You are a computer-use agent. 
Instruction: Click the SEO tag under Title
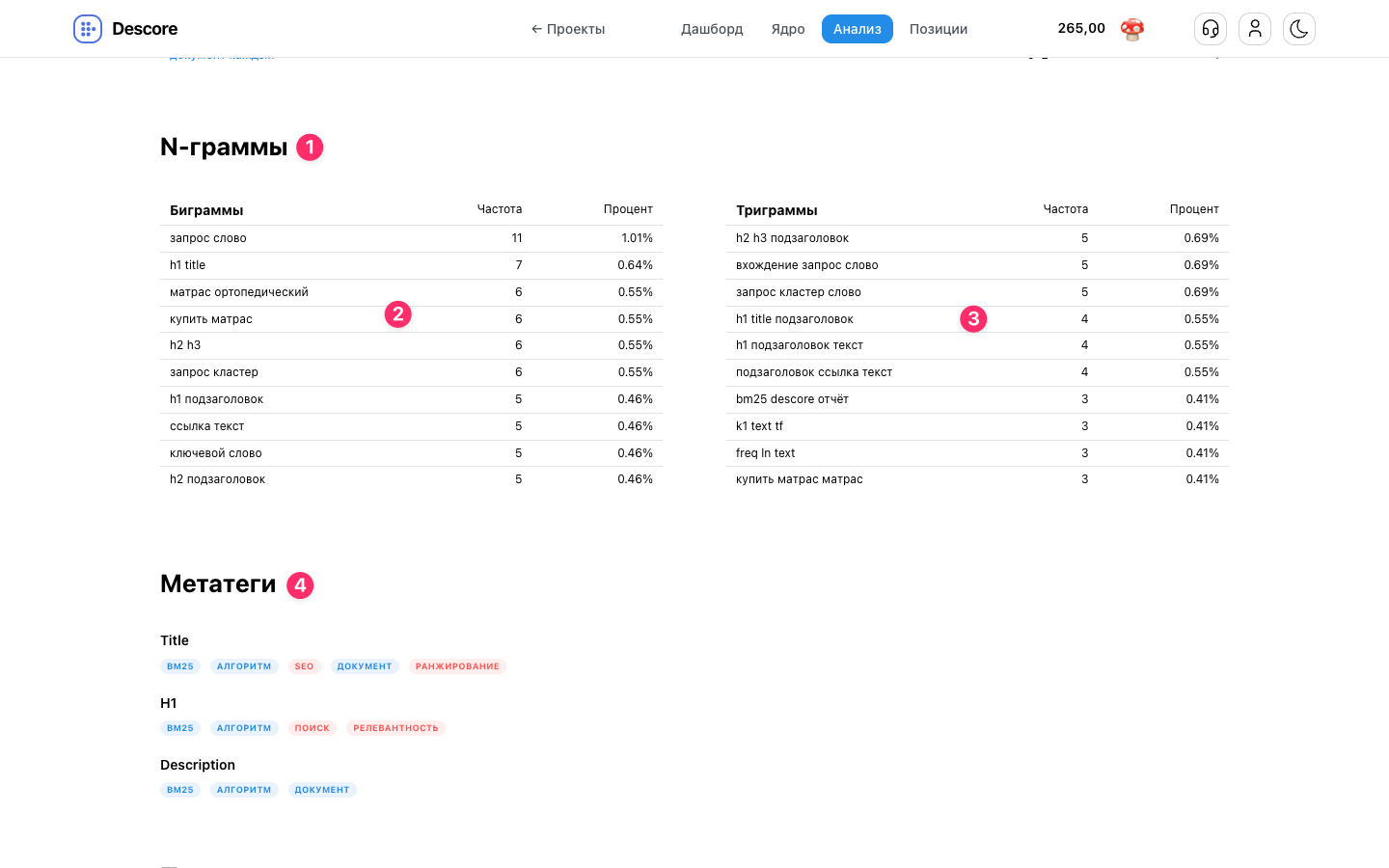point(304,666)
